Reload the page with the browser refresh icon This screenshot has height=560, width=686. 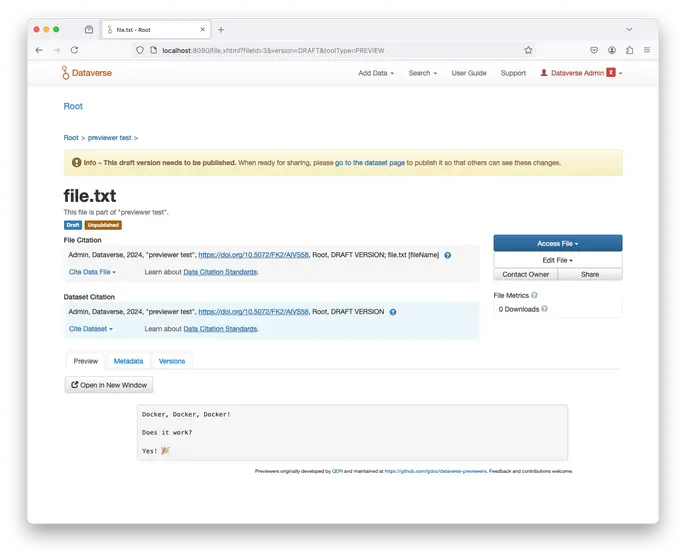click(74, 50)
